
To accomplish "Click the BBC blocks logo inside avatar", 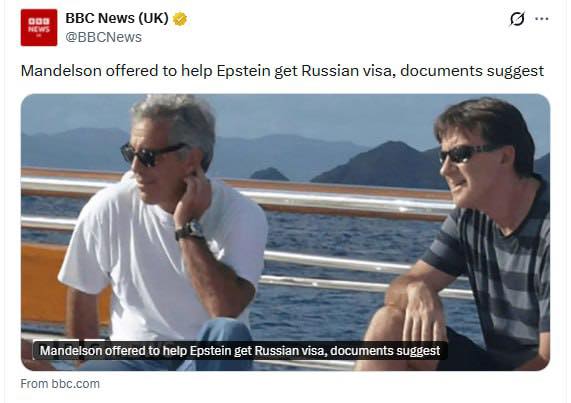I will (x=39, y=21).
